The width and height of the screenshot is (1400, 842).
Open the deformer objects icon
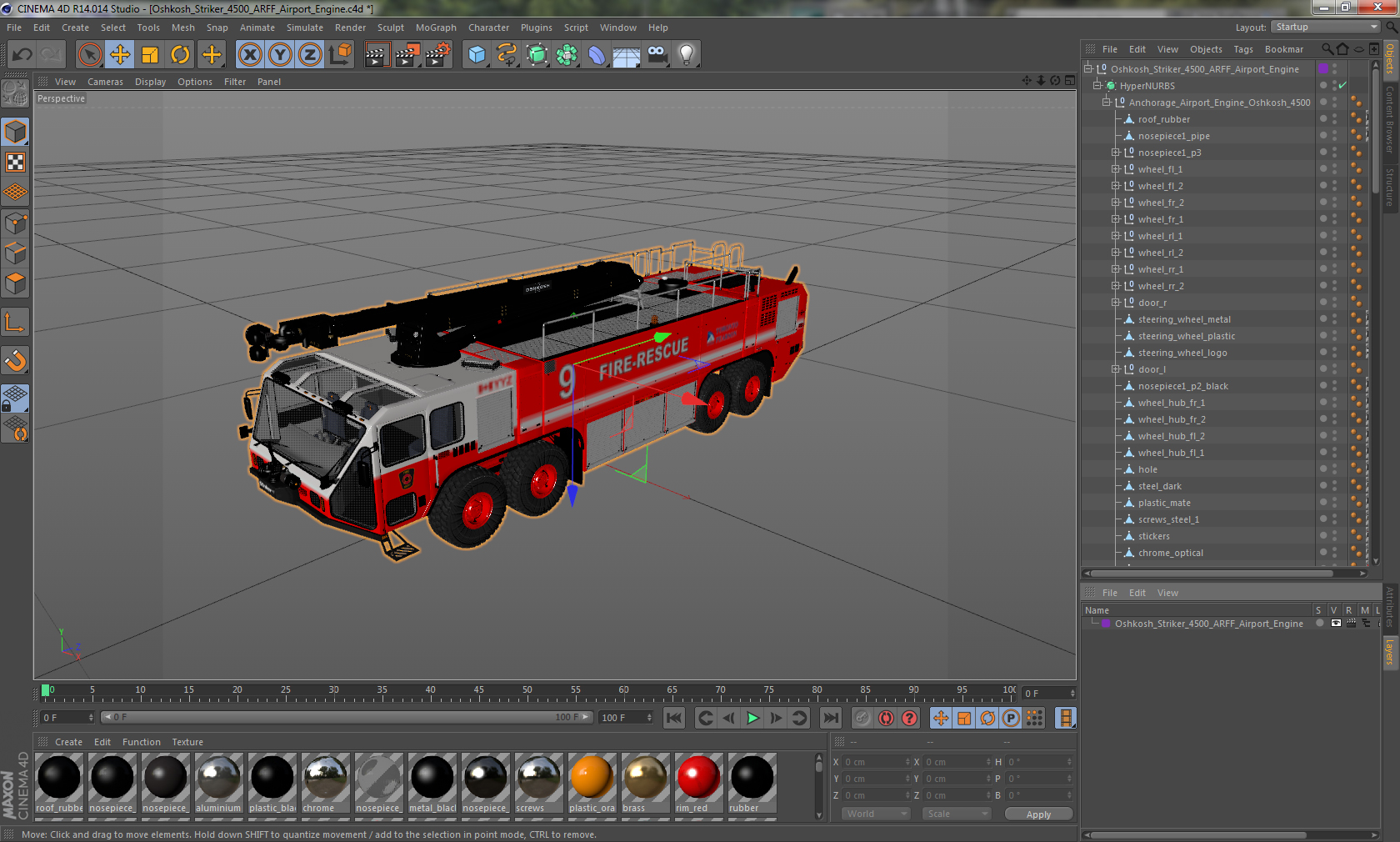pos(597,55)
